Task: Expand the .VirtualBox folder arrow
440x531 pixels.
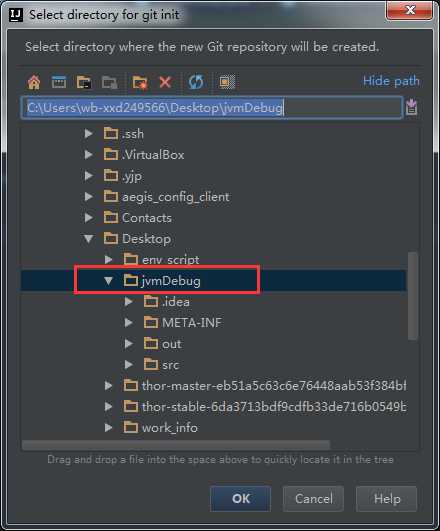Action: [x=88, y=154]
